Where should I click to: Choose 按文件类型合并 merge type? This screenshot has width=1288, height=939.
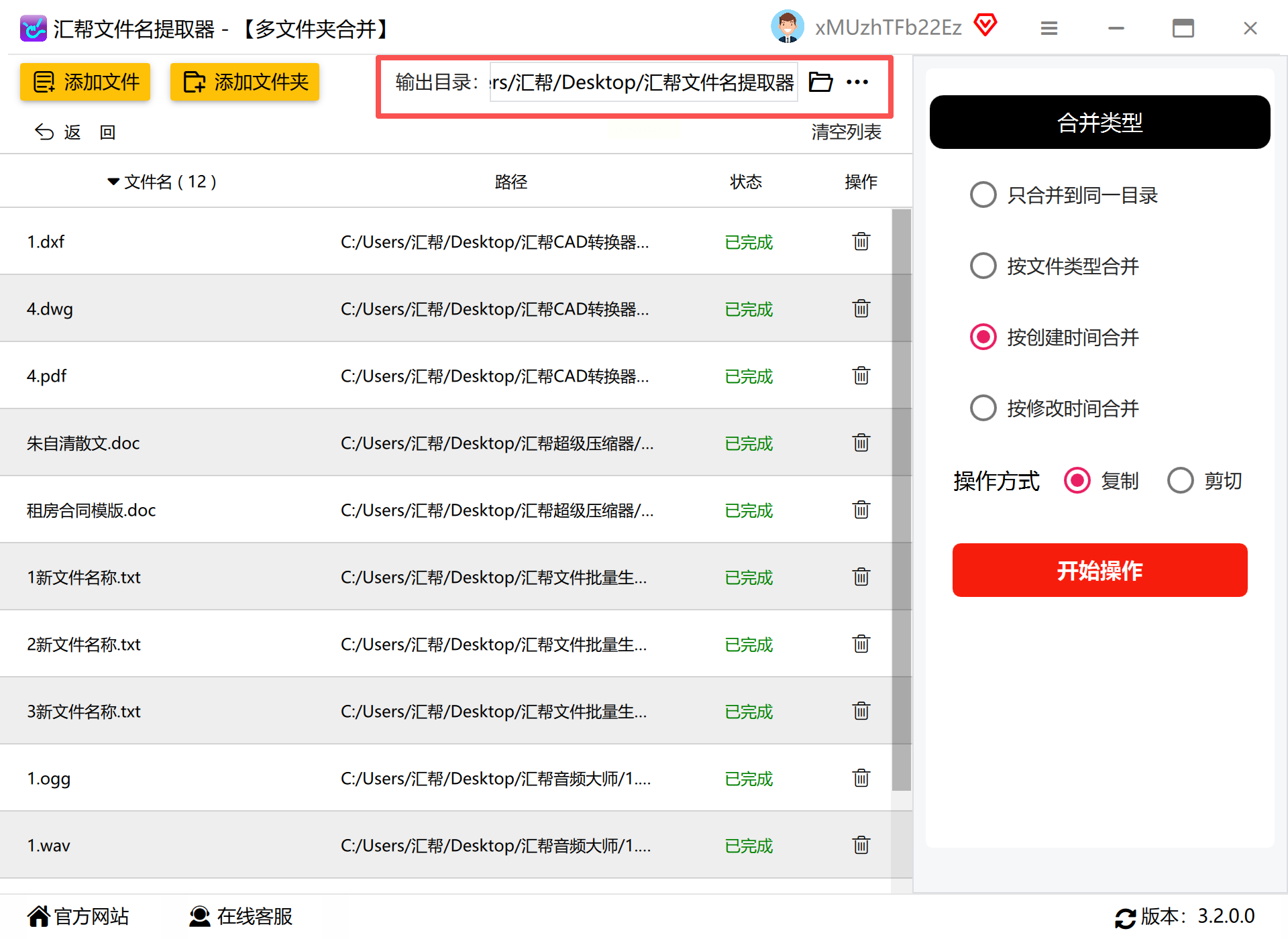point(983,266)
